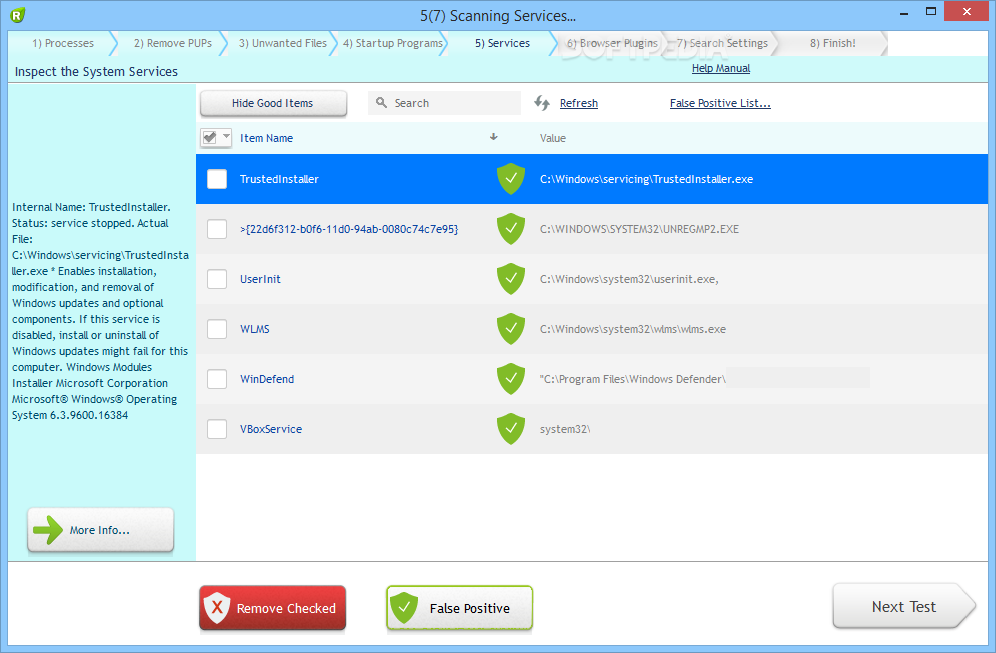996x653 pixels.
Task: Select the WLMS item name
Action: [254, 329]
